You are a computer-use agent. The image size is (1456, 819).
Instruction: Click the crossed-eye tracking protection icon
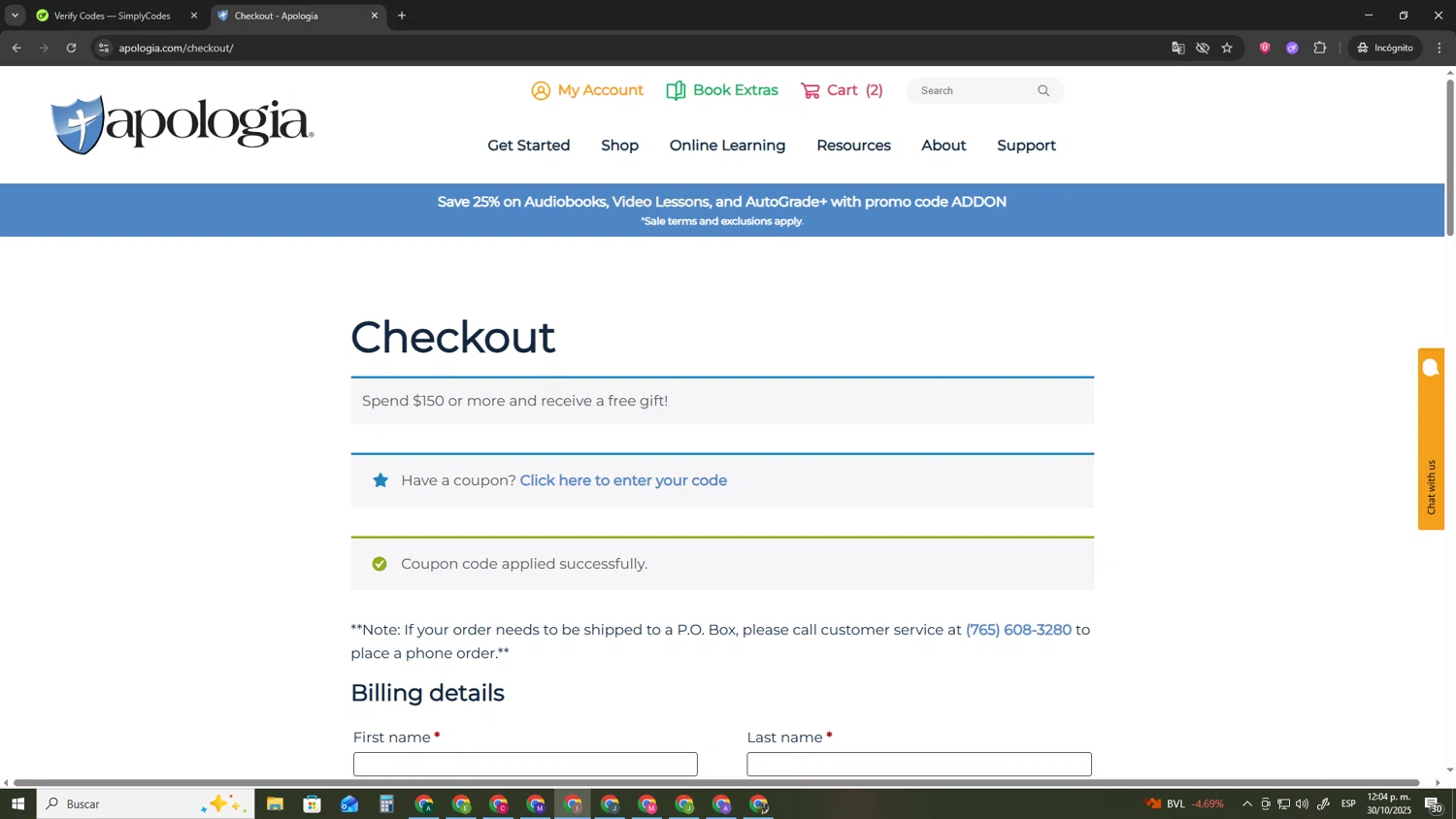(1203, 48)
